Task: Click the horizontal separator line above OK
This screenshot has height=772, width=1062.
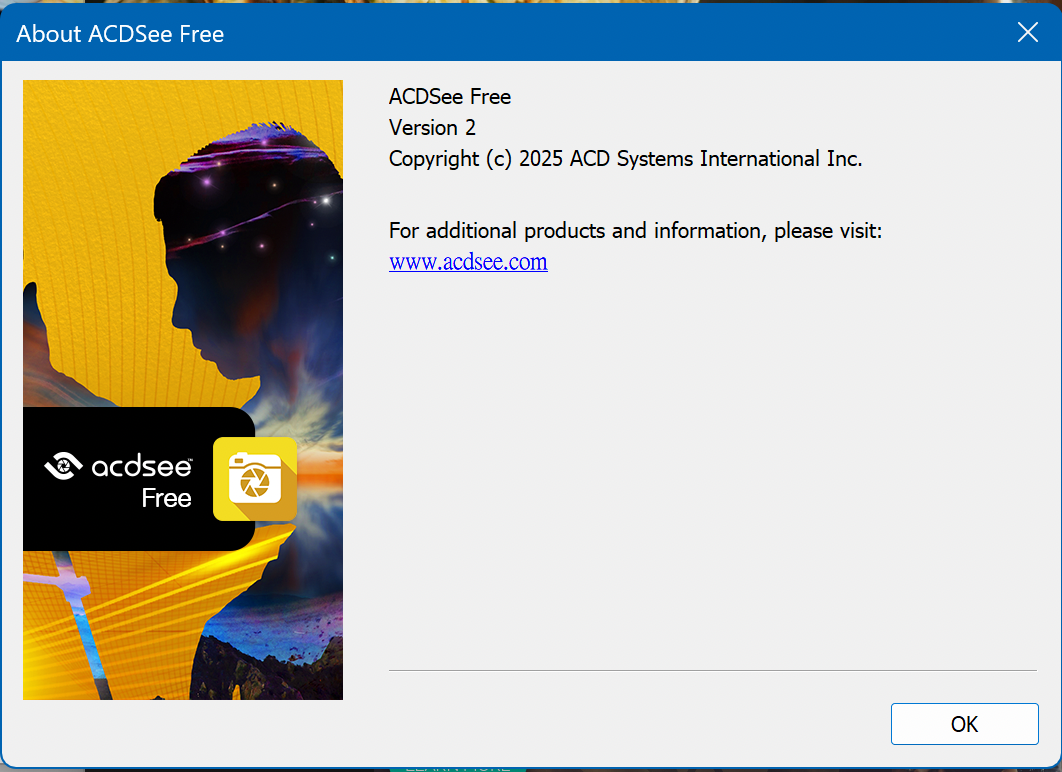Action: tap(712, 670)
